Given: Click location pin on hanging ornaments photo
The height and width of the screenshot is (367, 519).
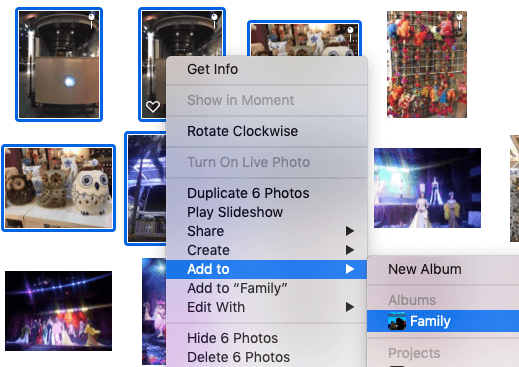Looking at the screenshot, I should tap(459, 21).
